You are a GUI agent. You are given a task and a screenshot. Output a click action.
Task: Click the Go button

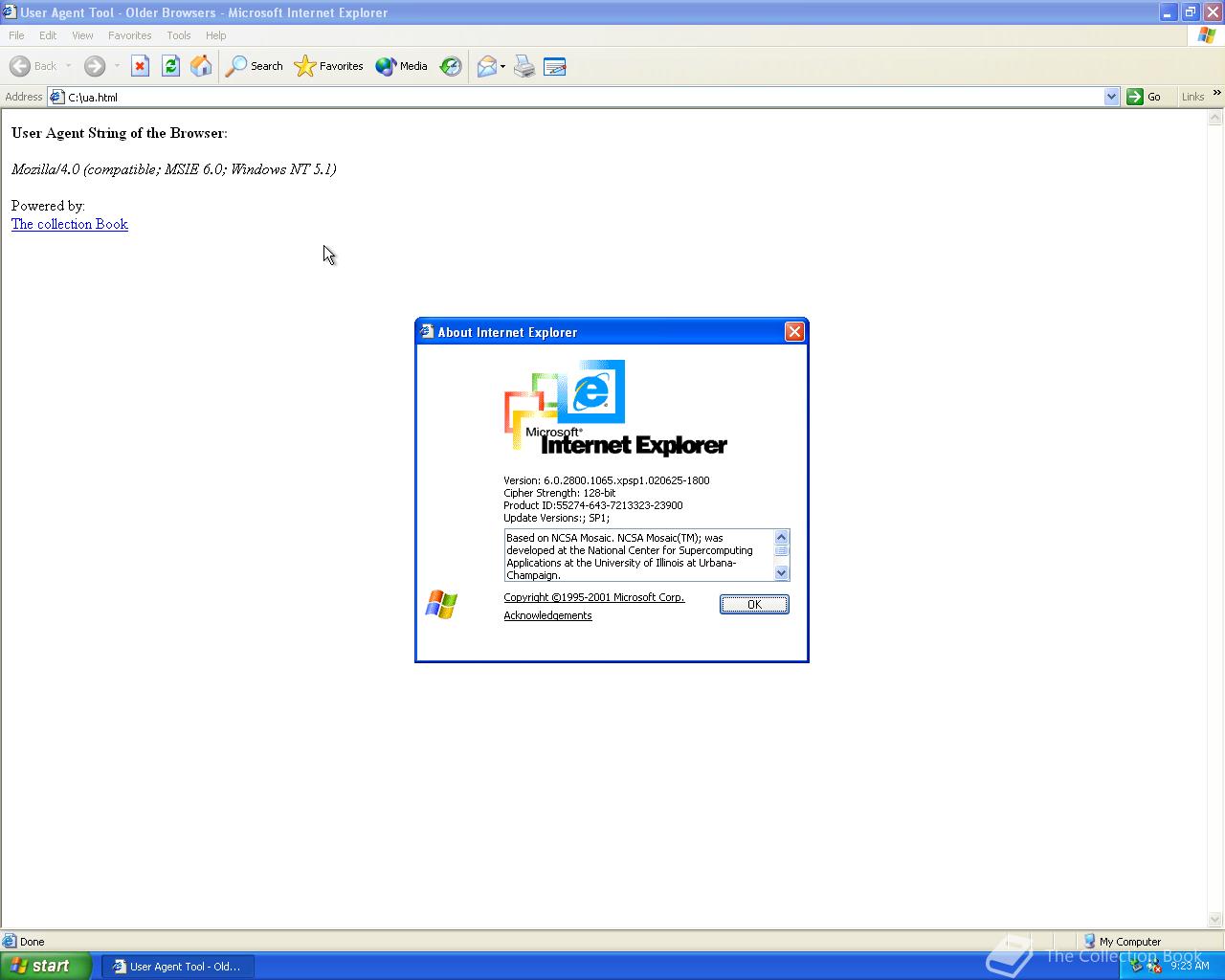click(1145, 97)
